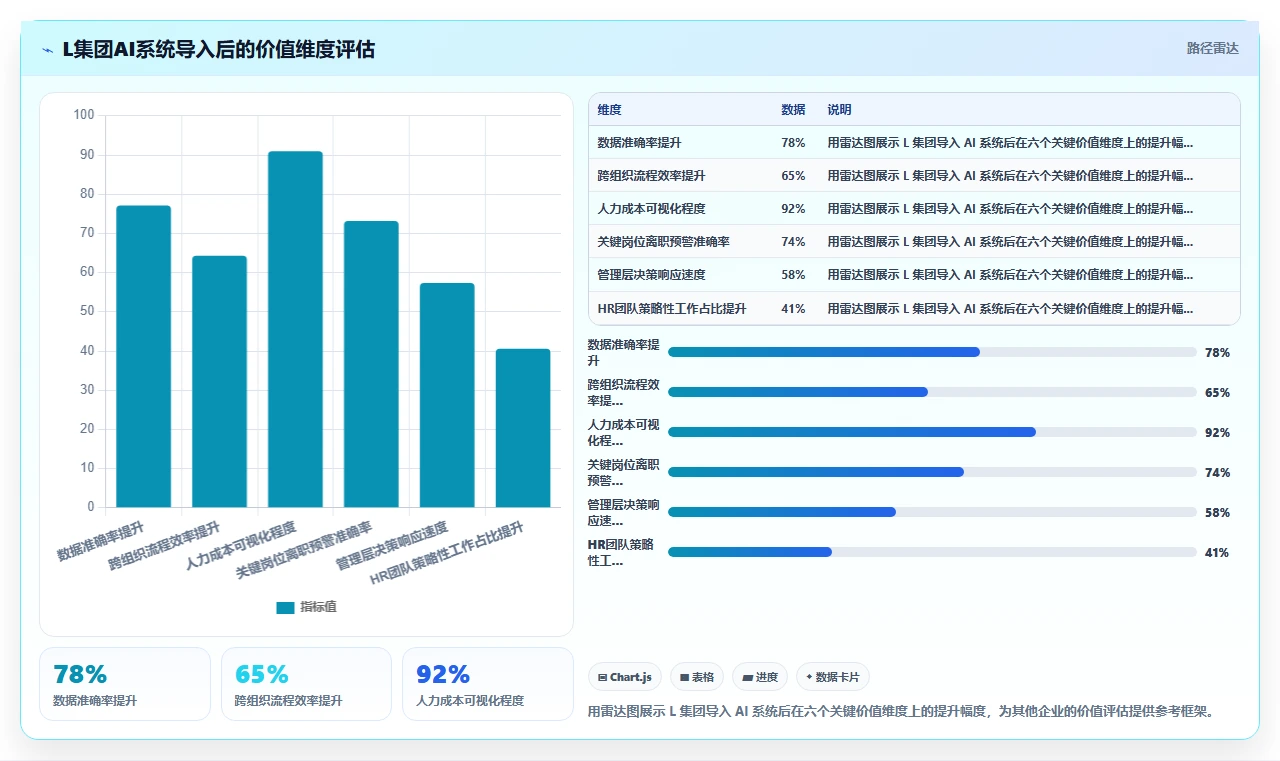1280x761 pixels.
Task: Click the 维度 column header
Action: 609,110
